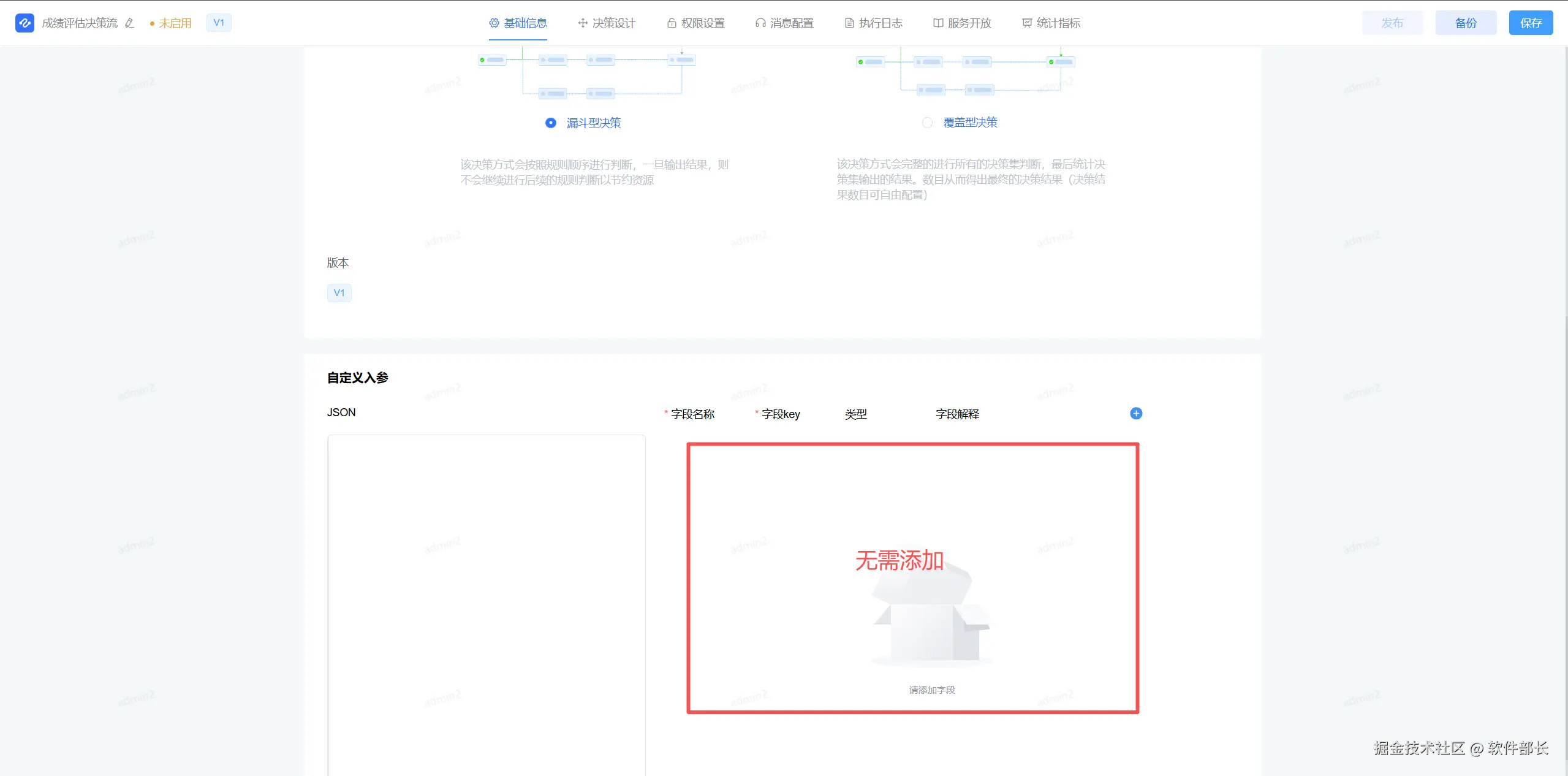The height and width of the screenshot is (776, 1568).
Task: Switch to the 决策设计 tab
Action: (607, 23)
